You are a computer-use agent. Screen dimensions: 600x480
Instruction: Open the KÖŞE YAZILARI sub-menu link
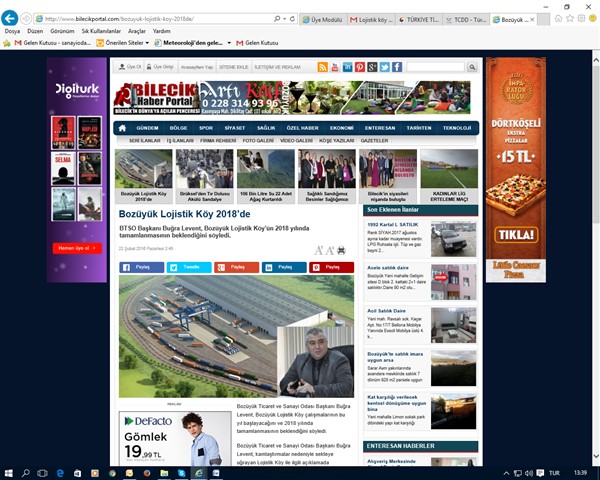336,140
